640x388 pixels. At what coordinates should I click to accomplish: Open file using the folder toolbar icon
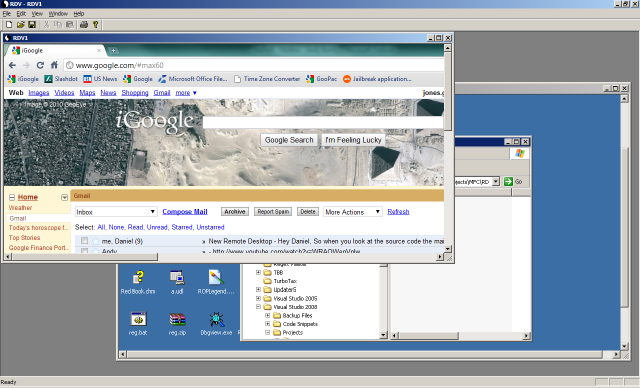20,25
